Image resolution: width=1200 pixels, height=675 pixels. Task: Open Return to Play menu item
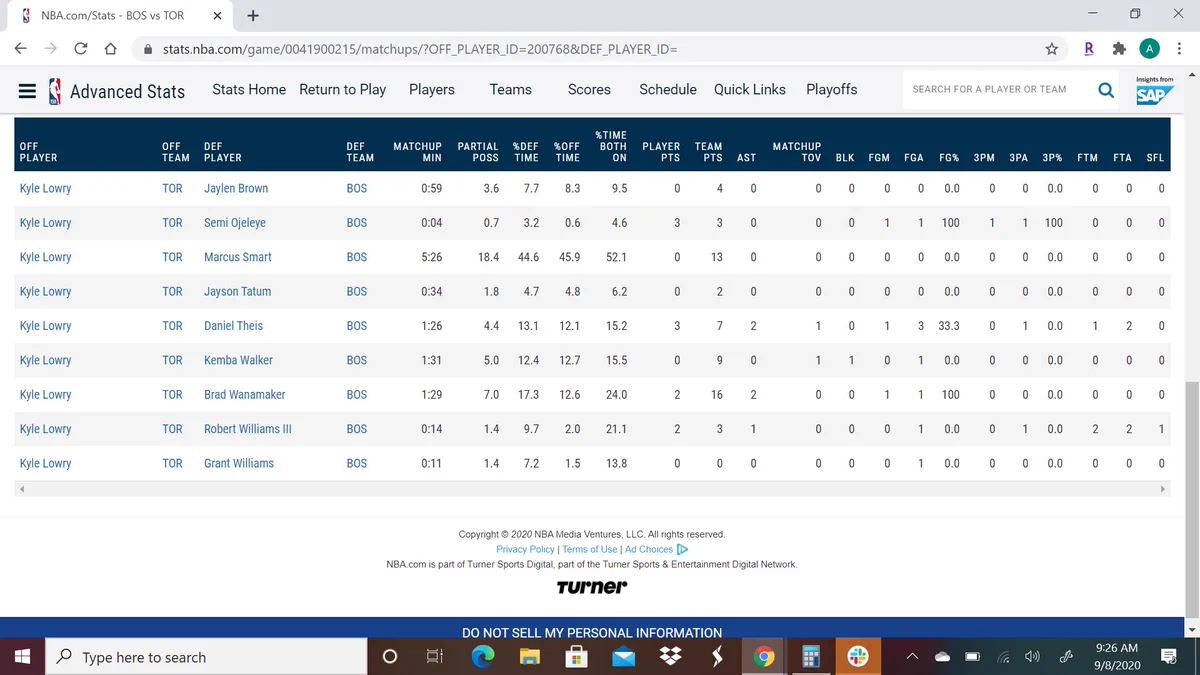[342, 89]
